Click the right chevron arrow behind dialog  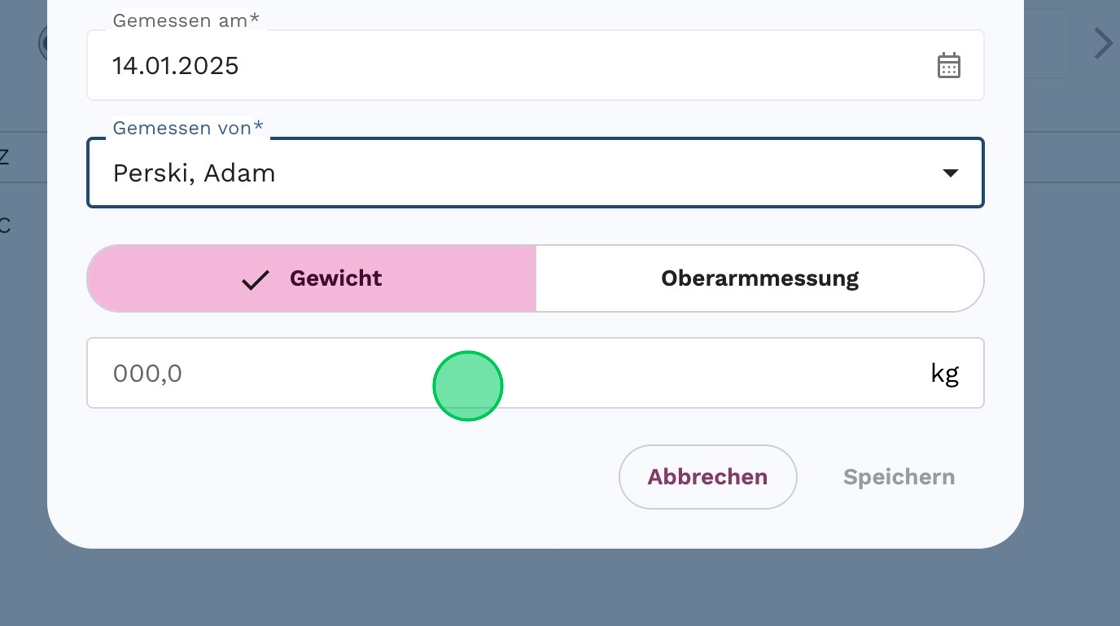pos(1101,44)
